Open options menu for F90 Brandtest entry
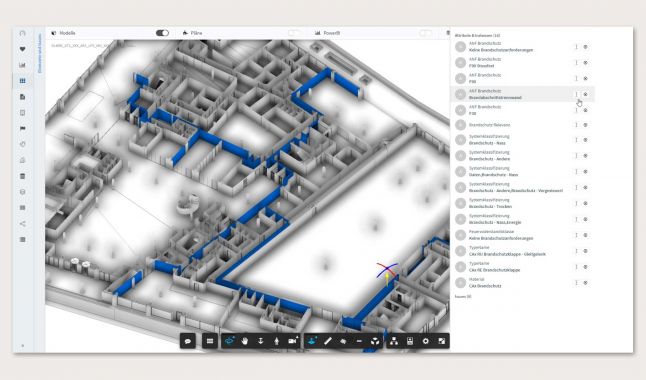This screenshot has width=646, height=380. (576, 63)
